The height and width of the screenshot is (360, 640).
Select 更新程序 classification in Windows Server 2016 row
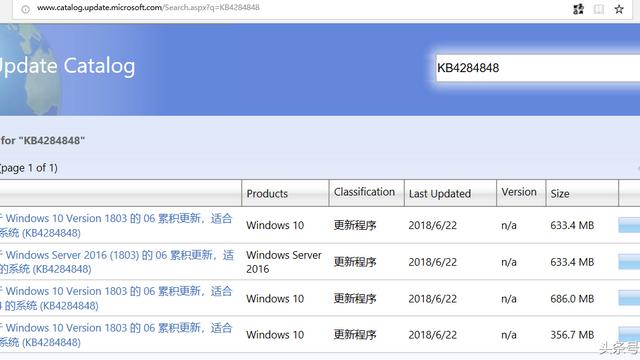(355, 262)
